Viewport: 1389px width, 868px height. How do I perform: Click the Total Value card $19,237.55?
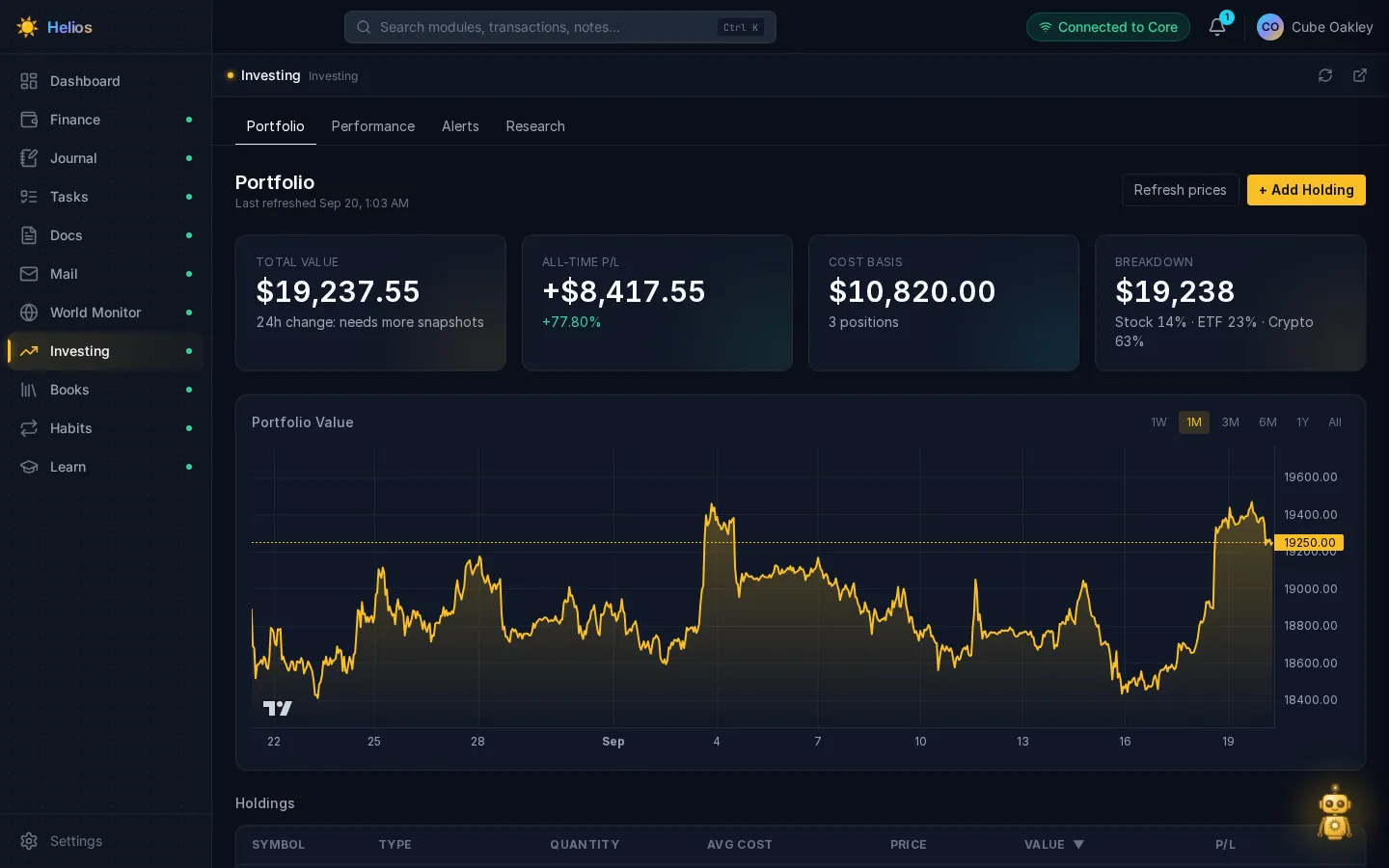tap(370, 303)
